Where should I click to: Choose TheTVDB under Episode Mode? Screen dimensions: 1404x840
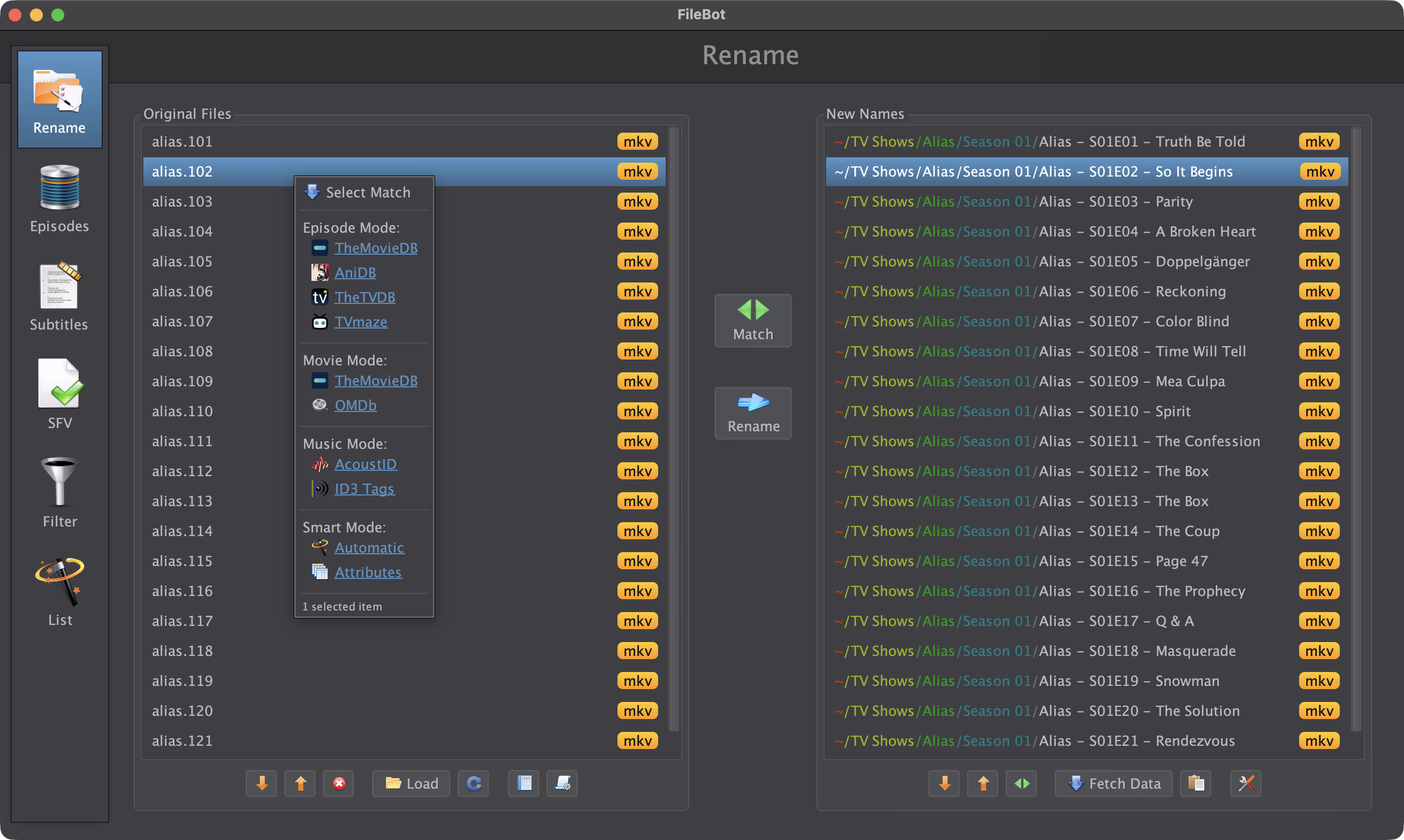364,297
